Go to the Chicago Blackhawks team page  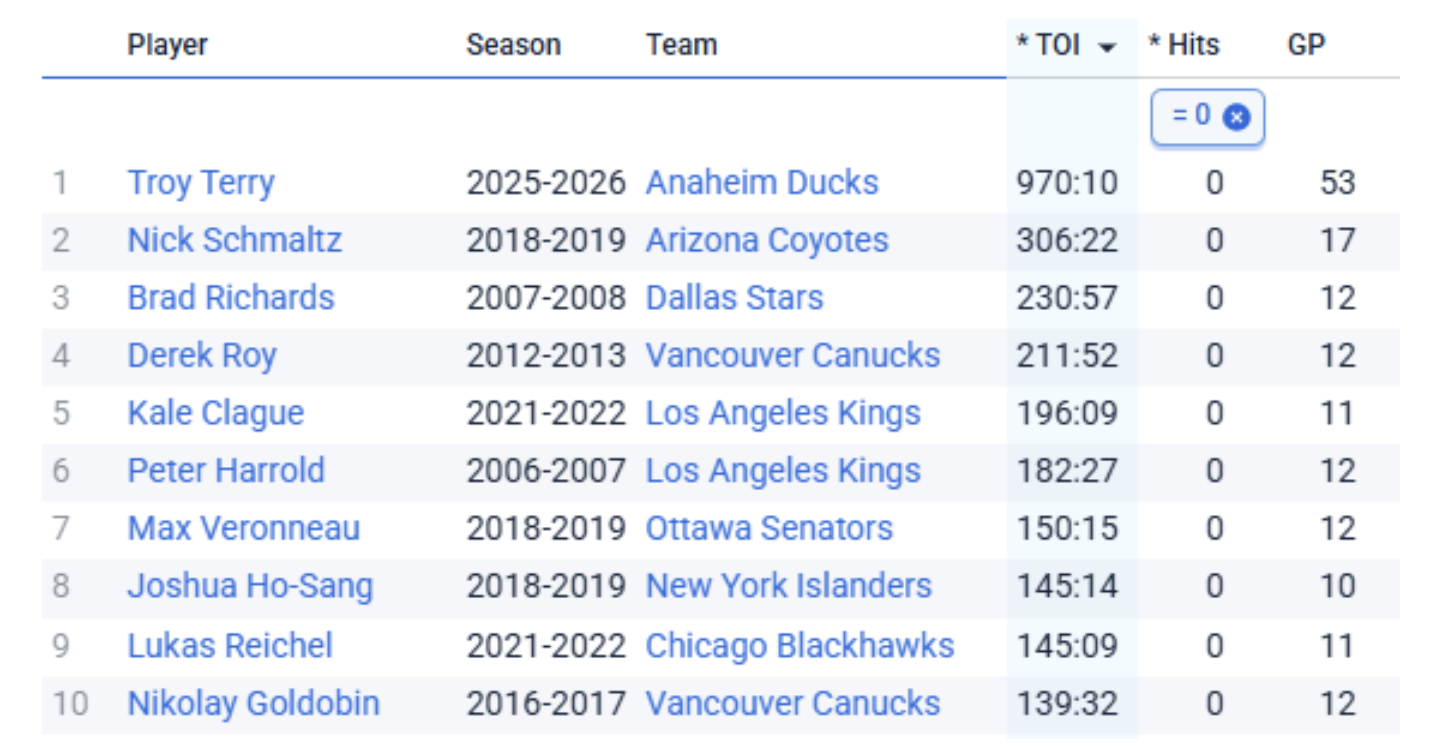tap(799, 646)
